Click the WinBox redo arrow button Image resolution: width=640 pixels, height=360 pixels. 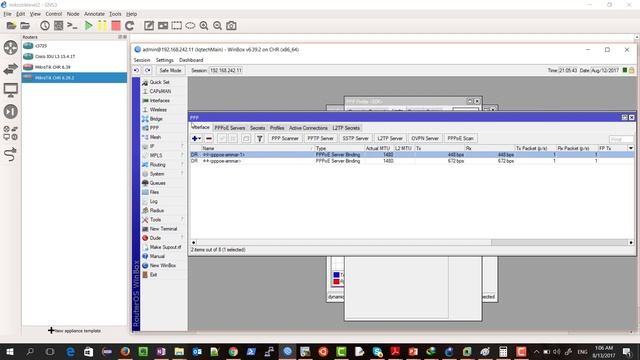click(x=148, y=70)
